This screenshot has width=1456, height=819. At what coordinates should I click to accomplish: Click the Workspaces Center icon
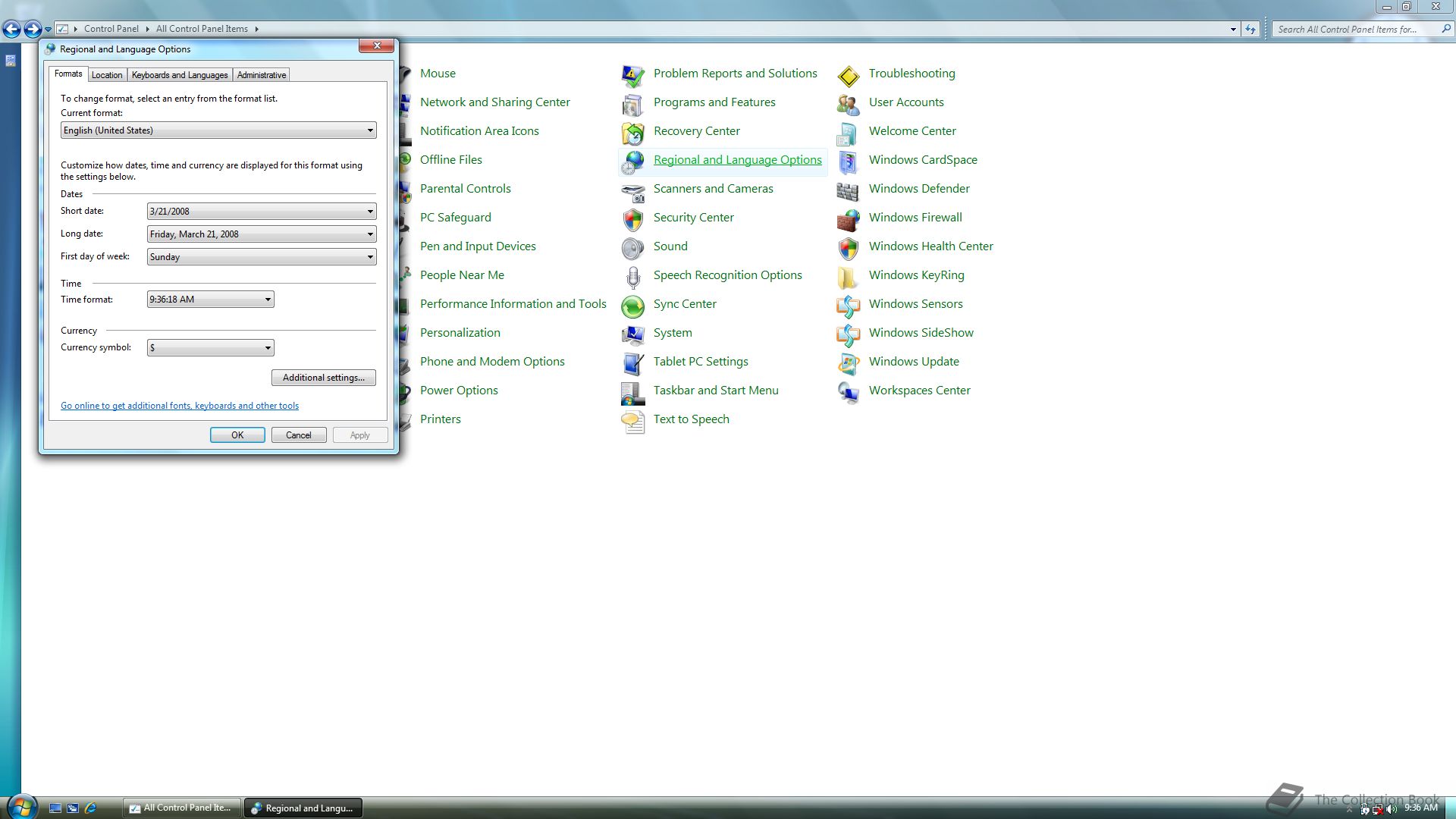[x=848, y=392]
